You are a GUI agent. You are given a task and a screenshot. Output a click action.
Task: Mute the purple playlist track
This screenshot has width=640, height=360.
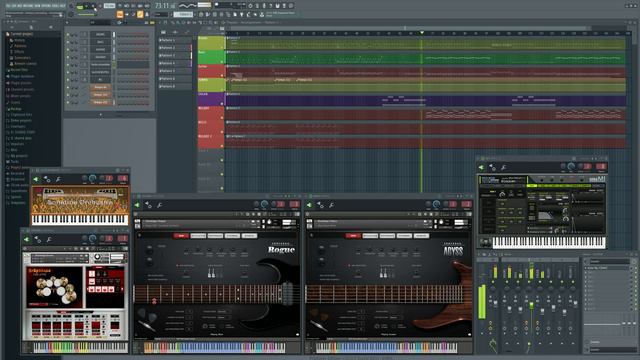point(222,103)
